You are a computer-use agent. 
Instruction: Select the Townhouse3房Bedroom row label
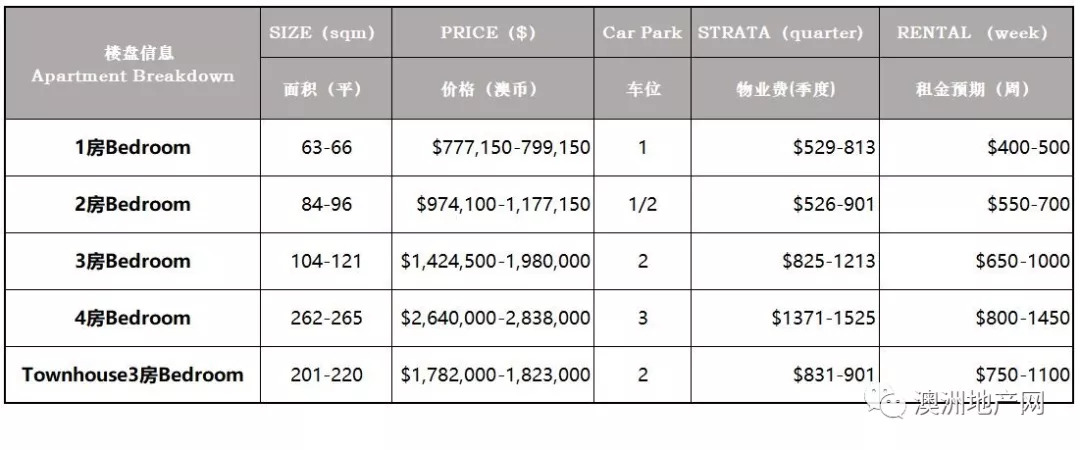(133, 376)
